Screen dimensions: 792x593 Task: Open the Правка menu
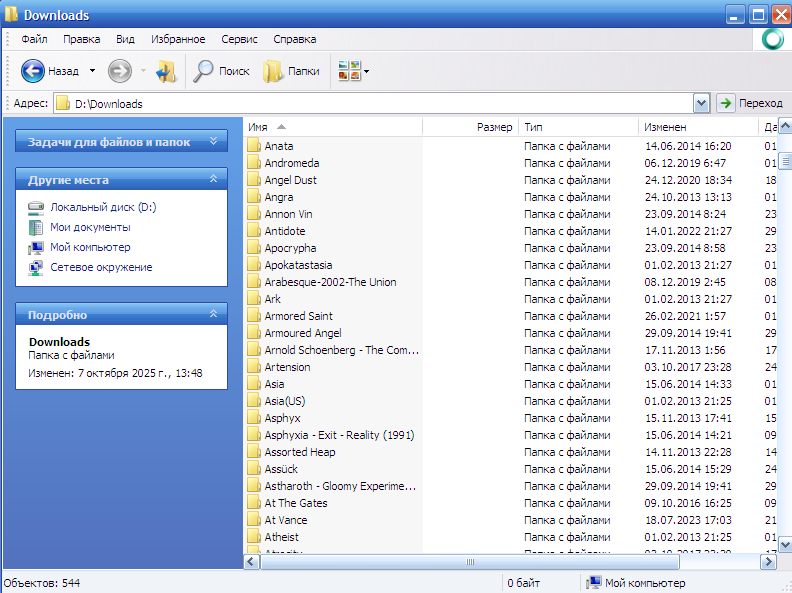point(82,39)
